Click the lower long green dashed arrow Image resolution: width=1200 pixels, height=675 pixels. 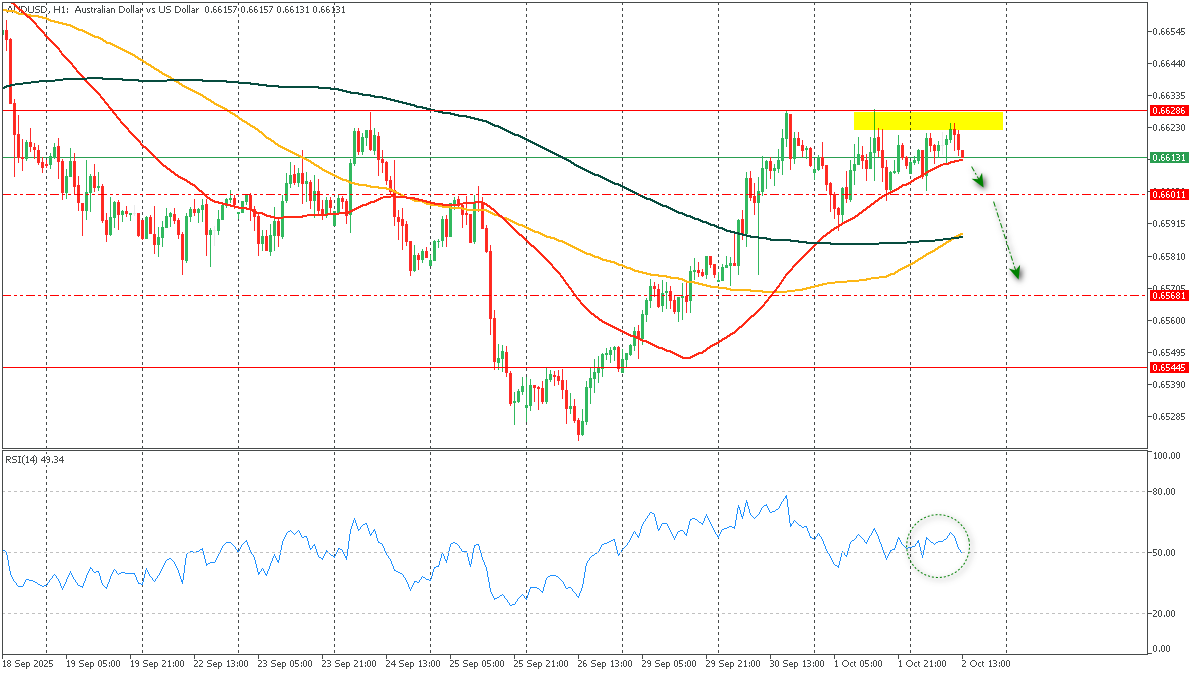[x=1006, y=239]
